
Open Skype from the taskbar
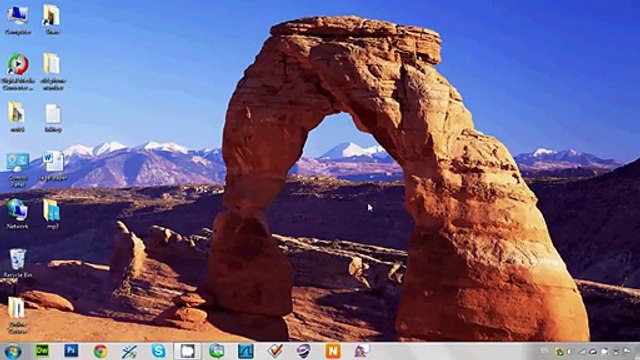pos(158,351)
